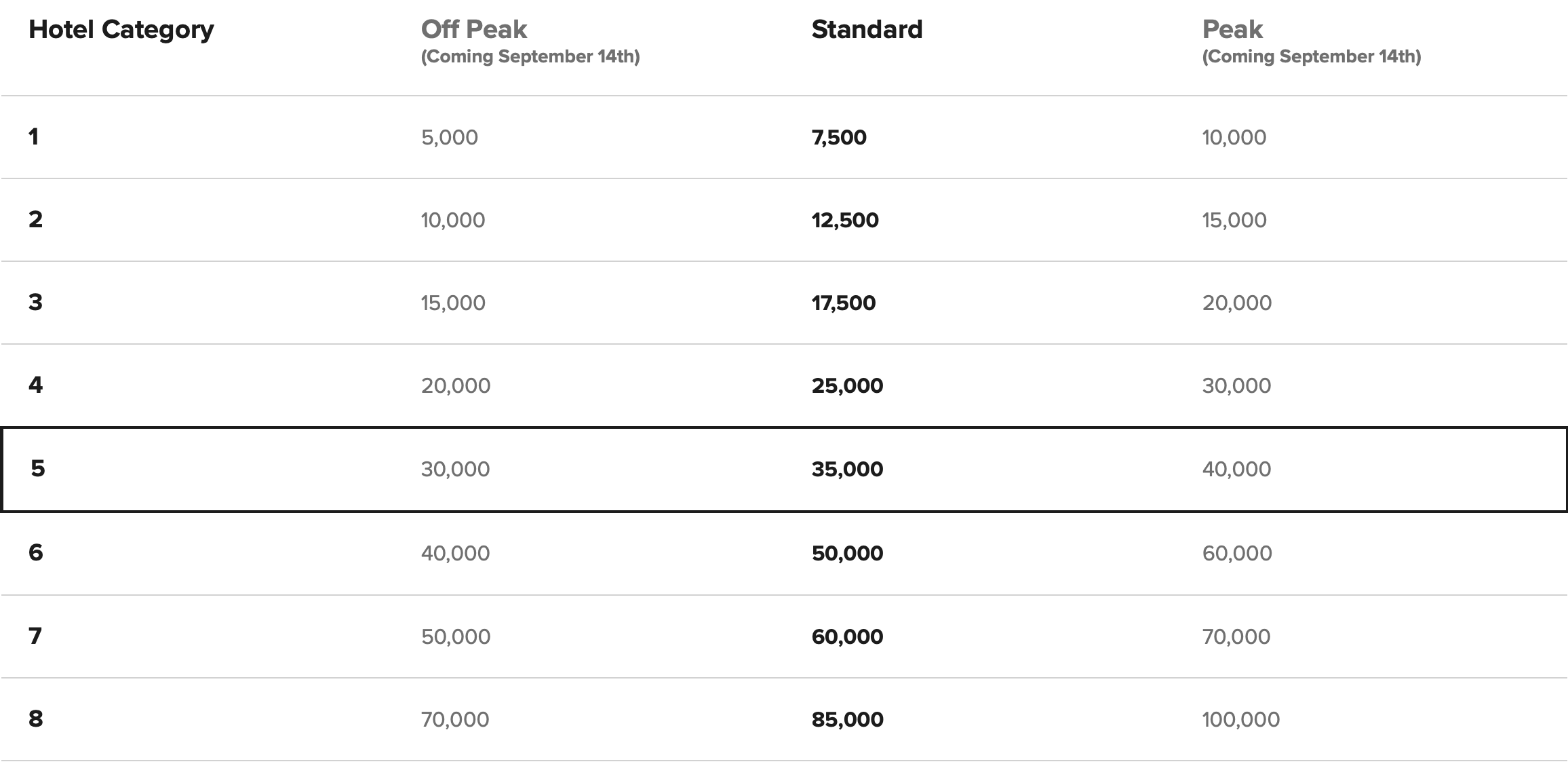Select the 100,000 peak points value
1568x764 pixels.
click(1241, 719)
